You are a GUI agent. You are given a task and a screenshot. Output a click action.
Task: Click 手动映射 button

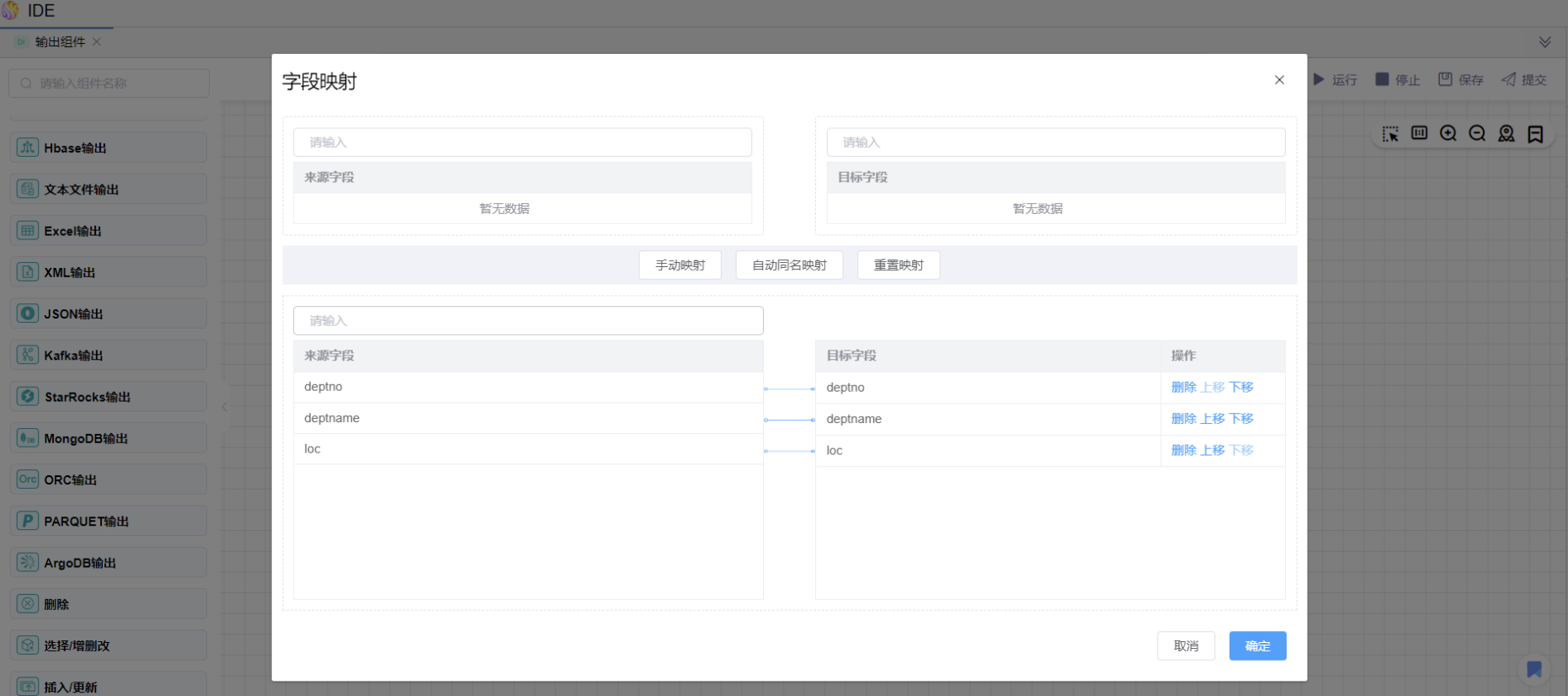click(x=680, y=265)
